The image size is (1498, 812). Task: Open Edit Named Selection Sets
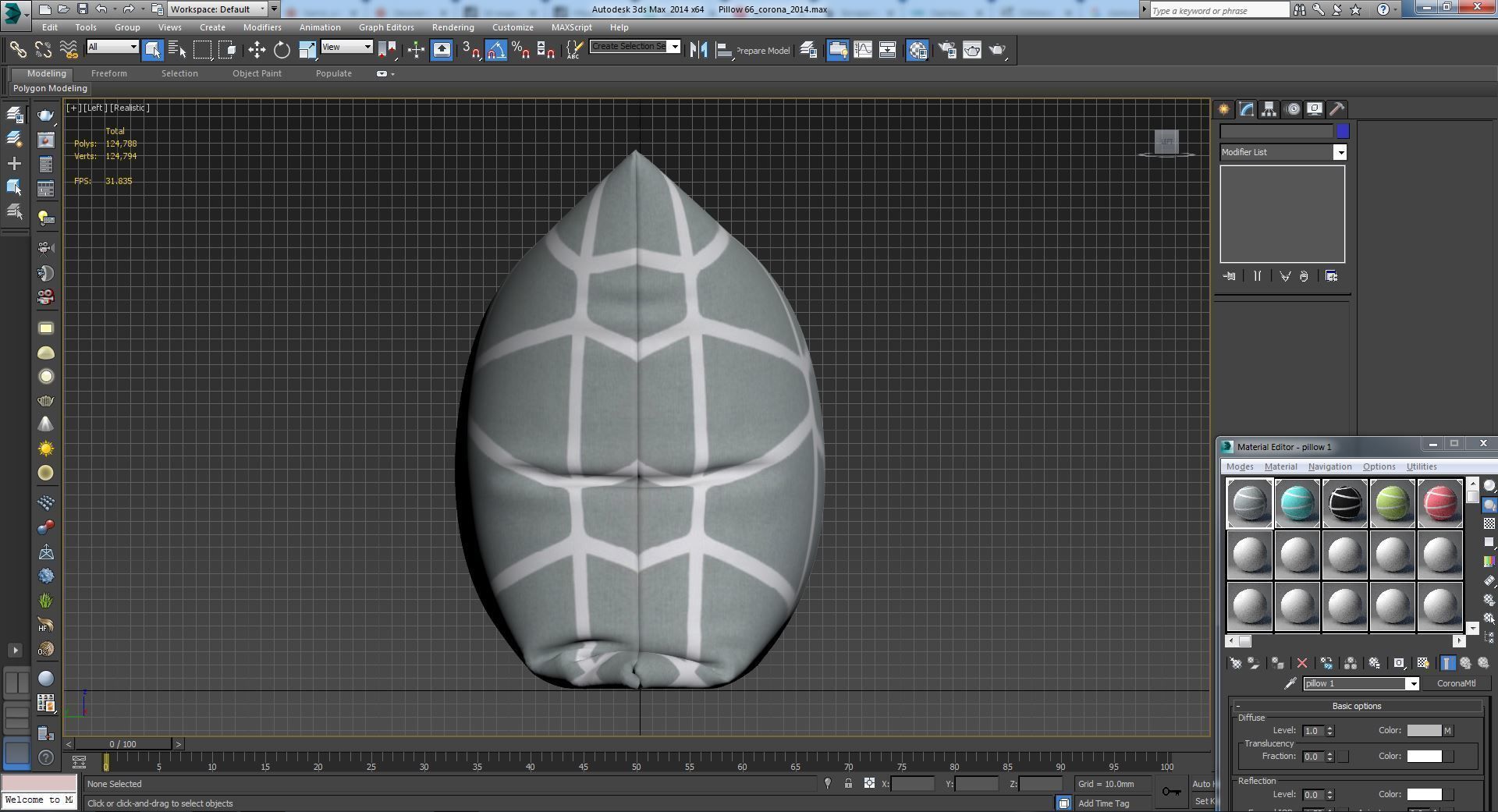pyautogui.click(x=574, y=50)
